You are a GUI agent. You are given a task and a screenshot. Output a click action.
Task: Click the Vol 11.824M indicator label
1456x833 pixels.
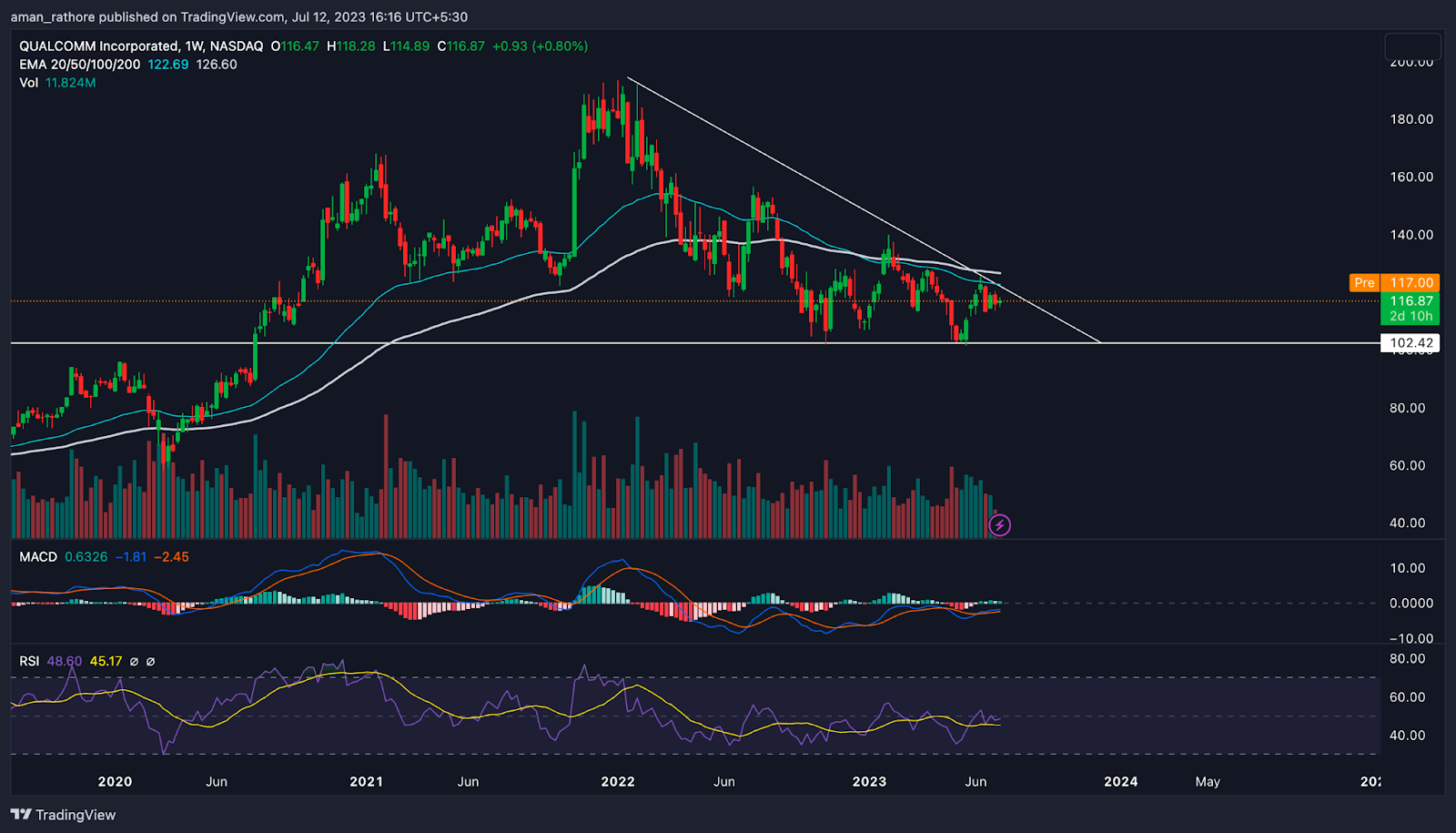click(57, 83)
